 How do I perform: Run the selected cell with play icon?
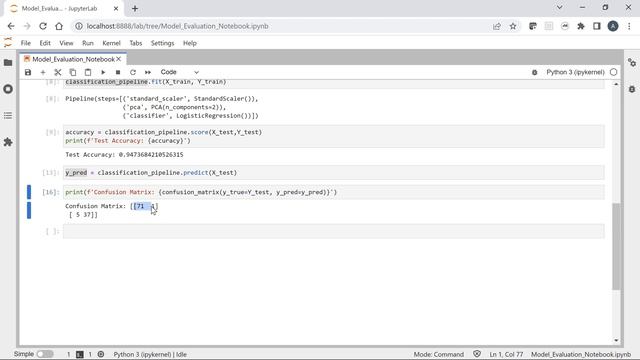pyautogui.click(x=103, y=72)
